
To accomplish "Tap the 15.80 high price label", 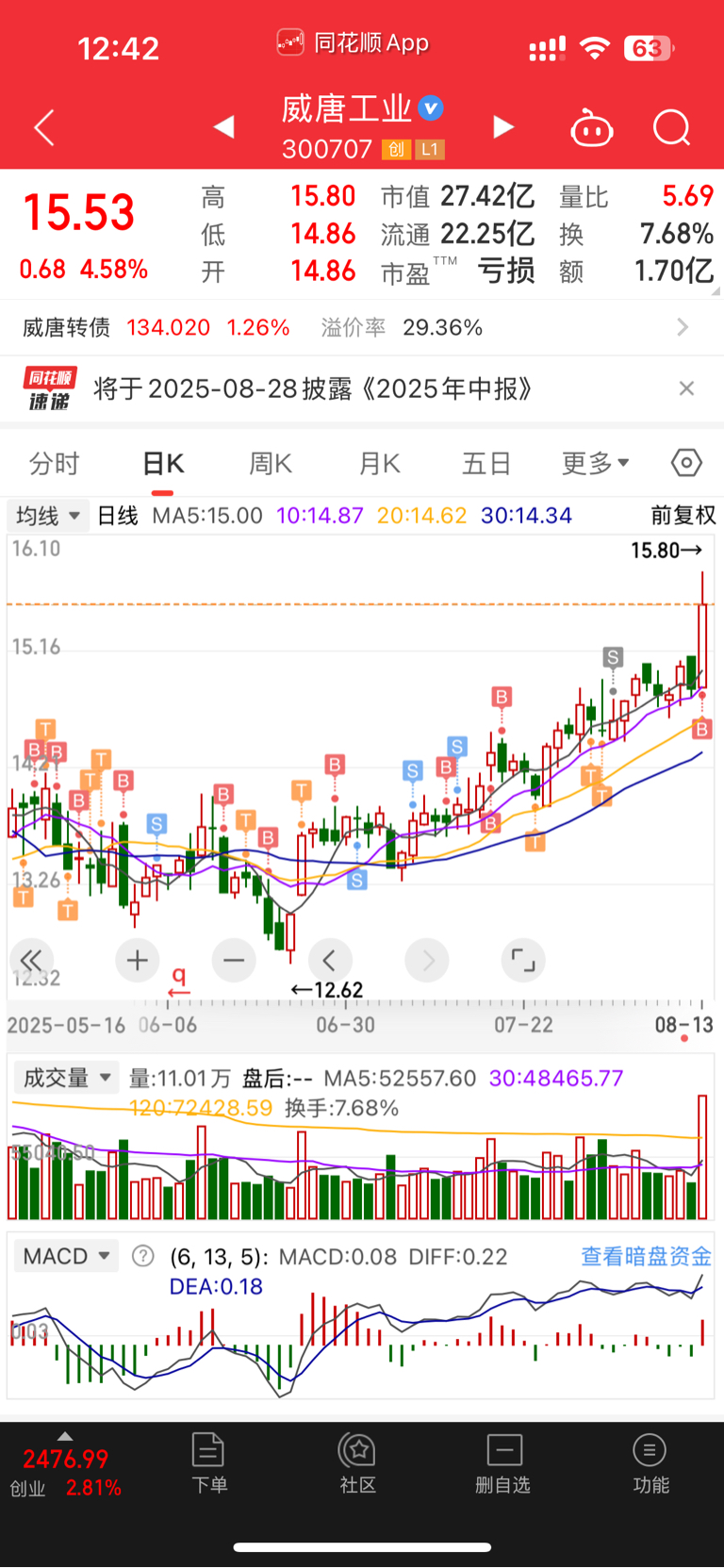I will click(666, 550).
